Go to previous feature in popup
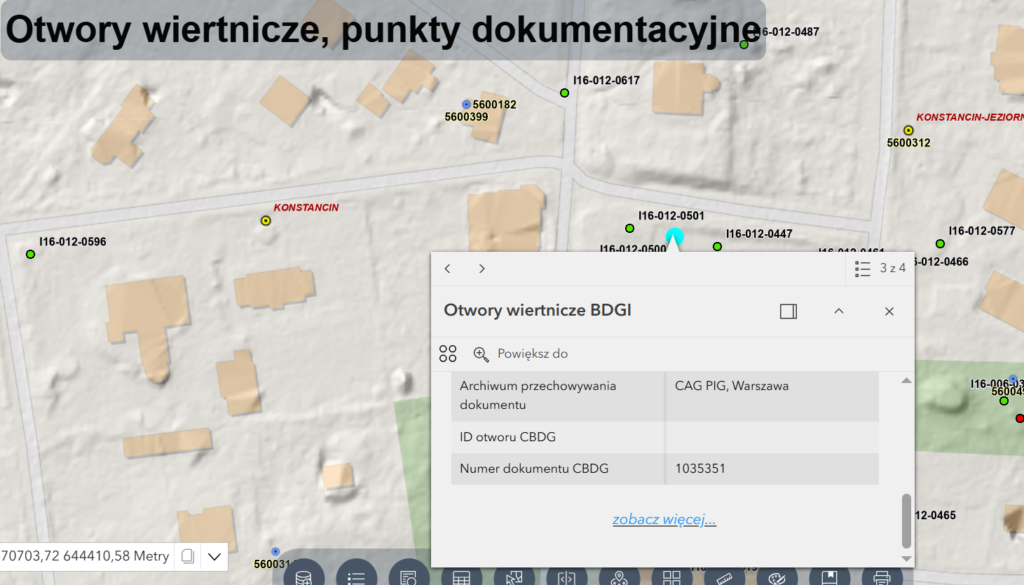 (x=448, y=269)
